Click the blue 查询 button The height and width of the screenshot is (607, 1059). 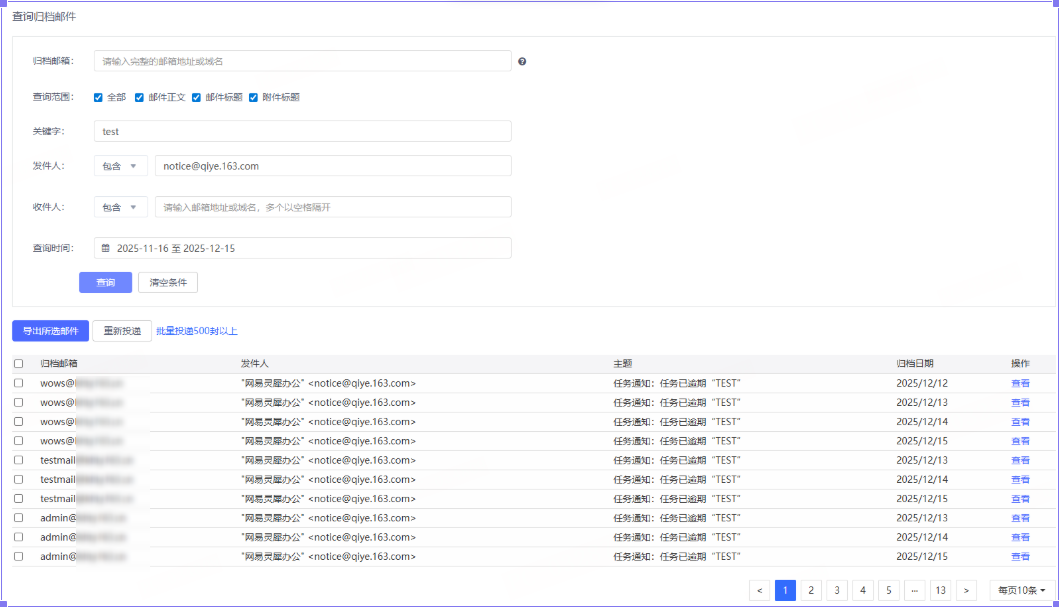pos(105,282)
